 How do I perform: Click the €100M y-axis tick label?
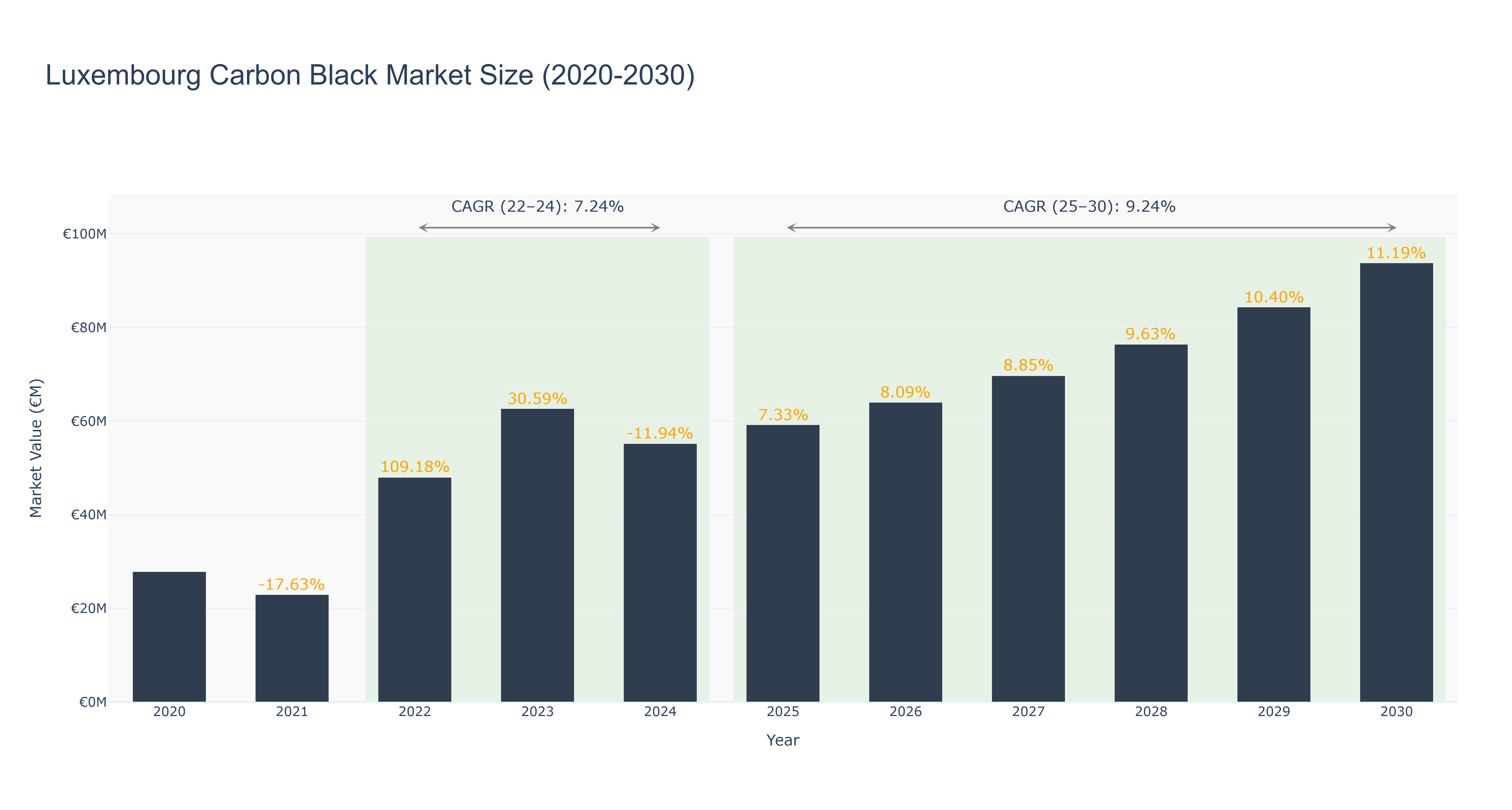[x=85, y=234]
